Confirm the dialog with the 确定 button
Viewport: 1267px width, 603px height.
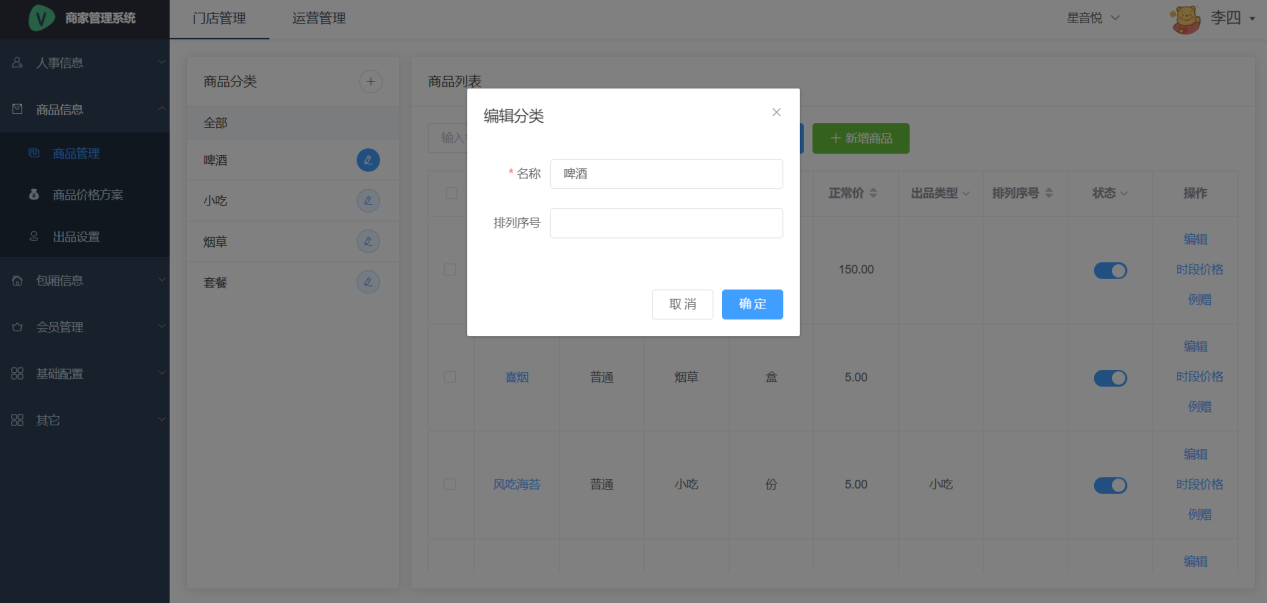coord(752,304)
